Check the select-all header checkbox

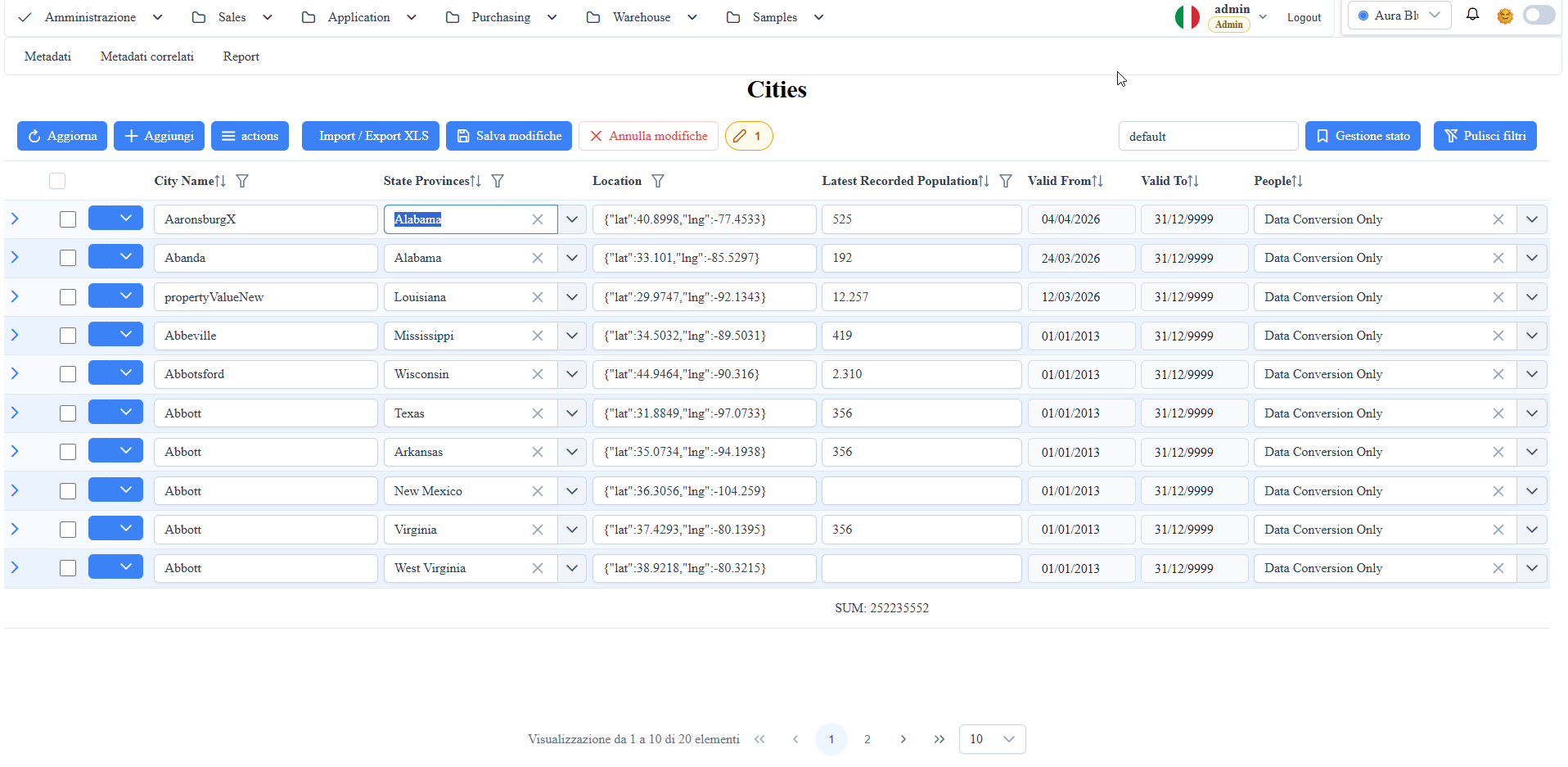[x=57, y=181]
